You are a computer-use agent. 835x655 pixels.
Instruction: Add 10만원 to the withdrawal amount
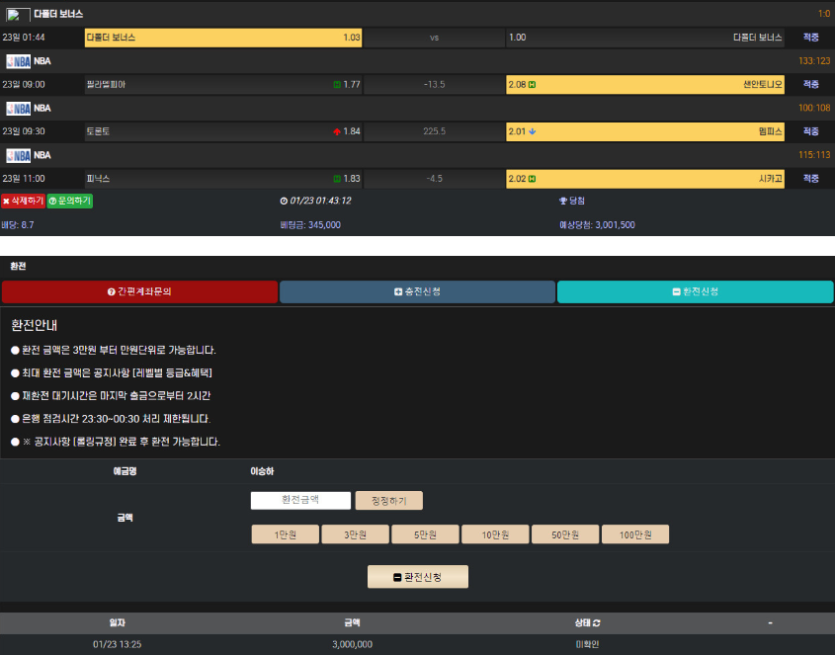click(x=495, y=534)
